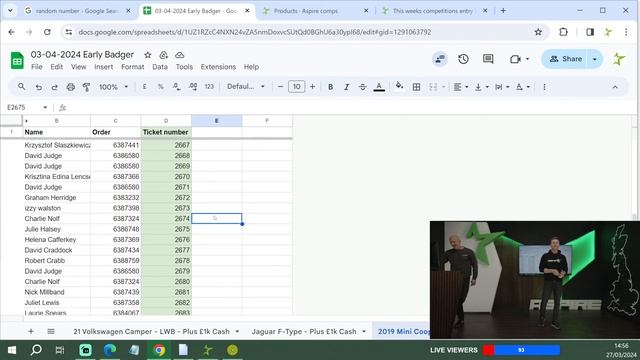This screenshot has height=360, width=640.
Task: Format as currency with the pound icon
Action: 144,87
